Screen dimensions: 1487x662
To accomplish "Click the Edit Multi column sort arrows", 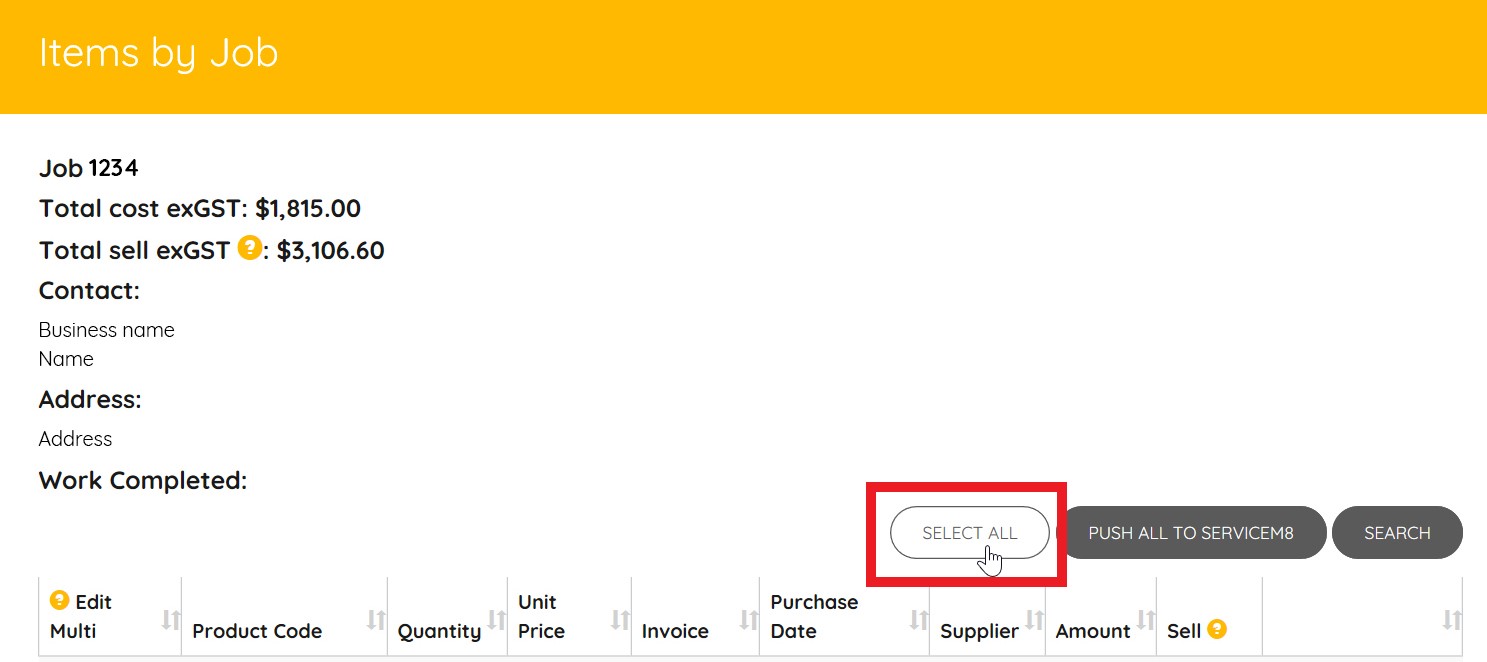I will [171, 620].
